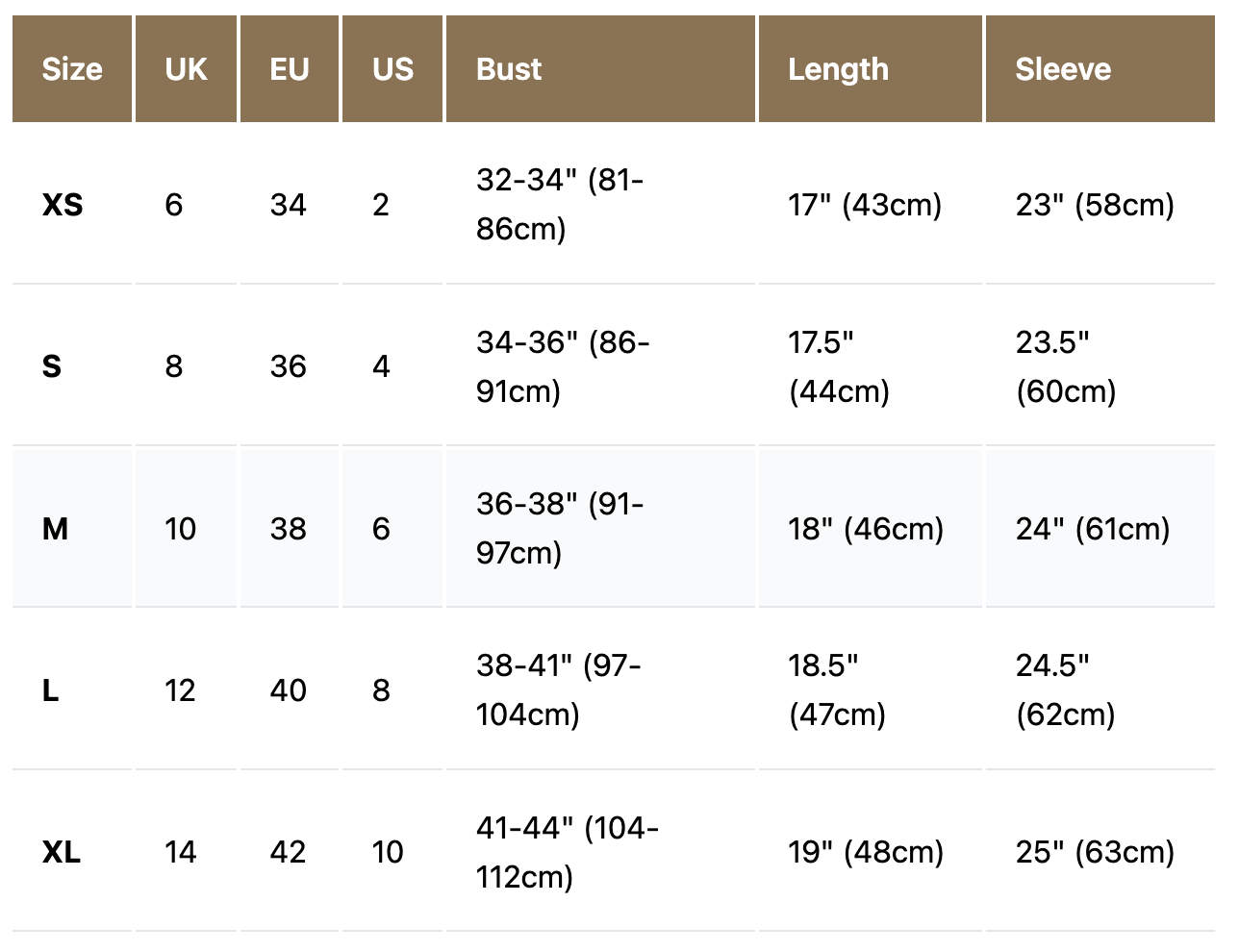Click the 24" (61cm) sleeve cell
The height and width of the screenshot is (952, 1239).
pos(1093,528)
